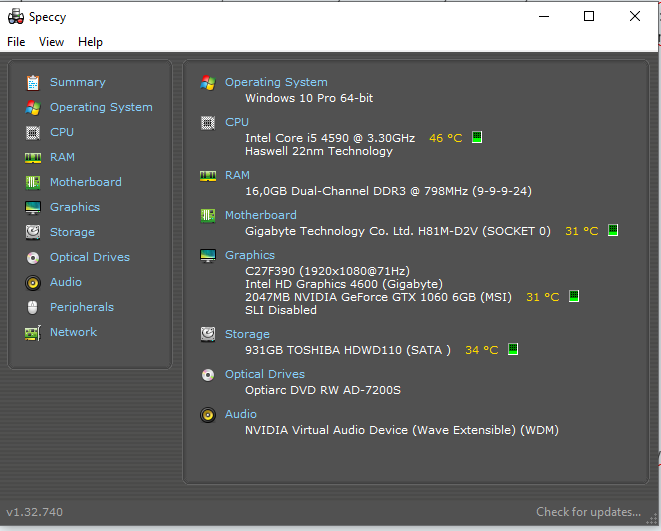Image resolution: width=661 pixels, height=531 pixels.
Task: Click 'Intel Core i5 4590 @ 3.30GHz' text
Action: point(330,138)
